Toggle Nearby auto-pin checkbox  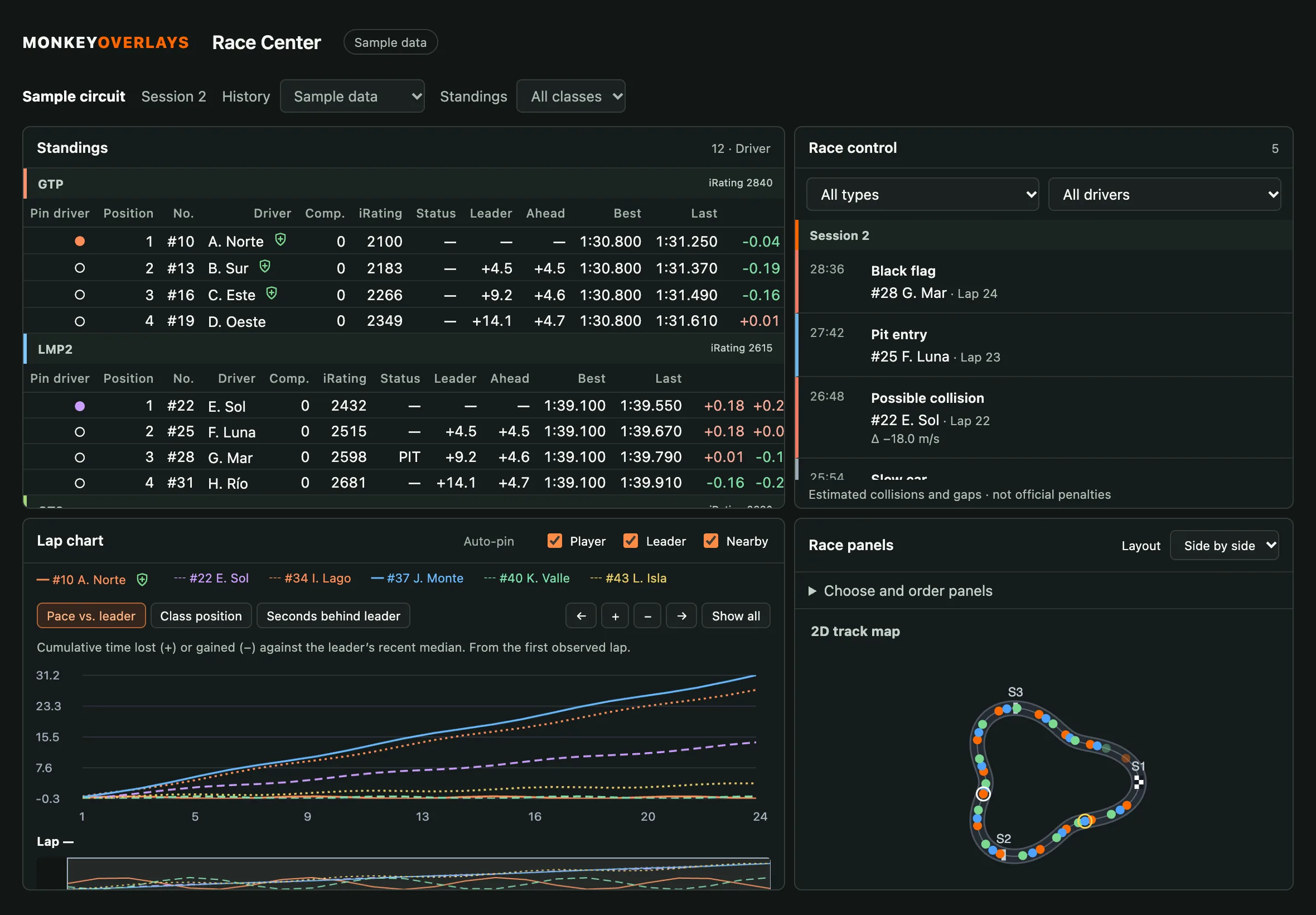coord(710,541)
